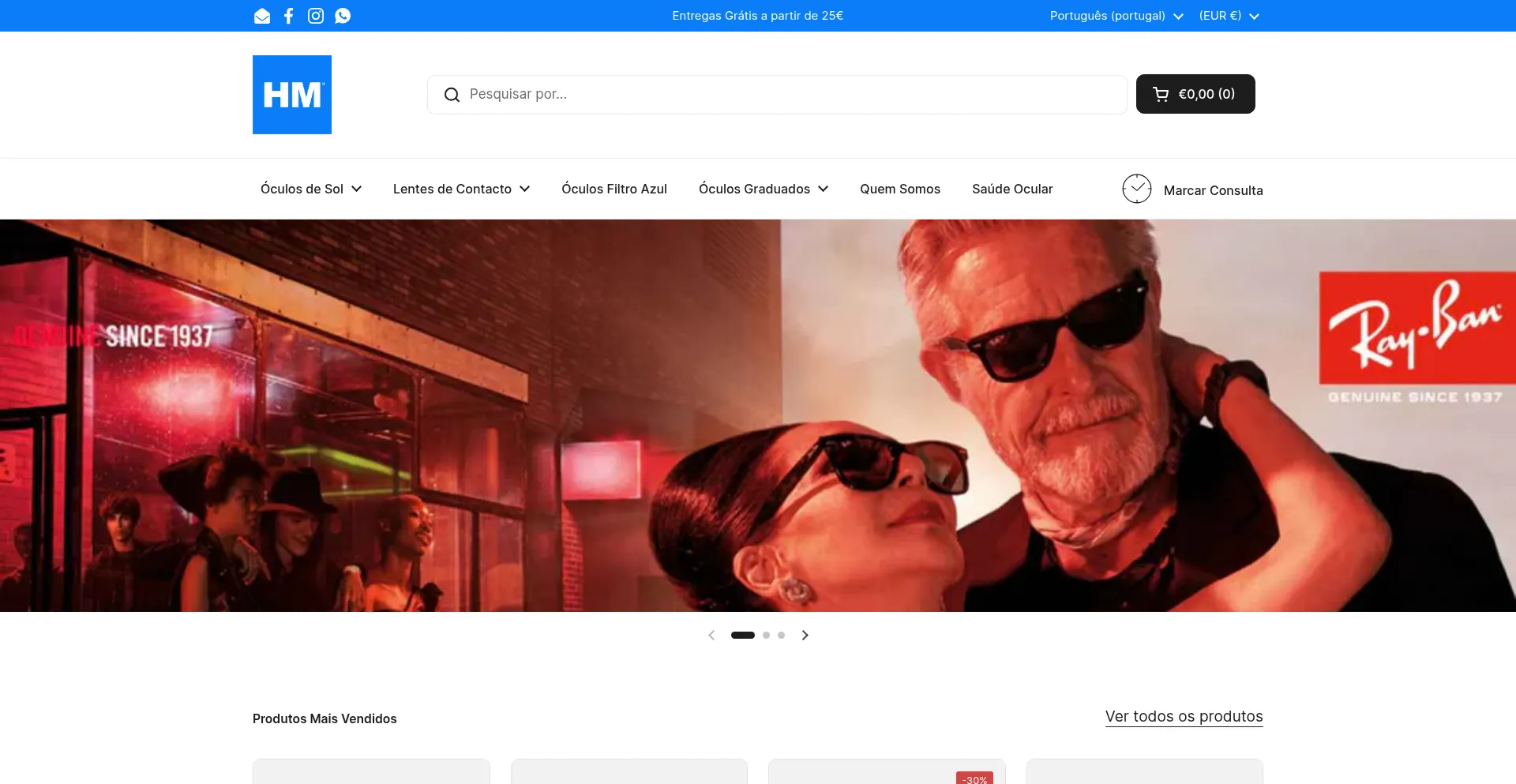Image resolution: width=1516 pixels, height=784 pixels.
Task: Click the Ver todos os produtos link
Action: pos(1184,716)
